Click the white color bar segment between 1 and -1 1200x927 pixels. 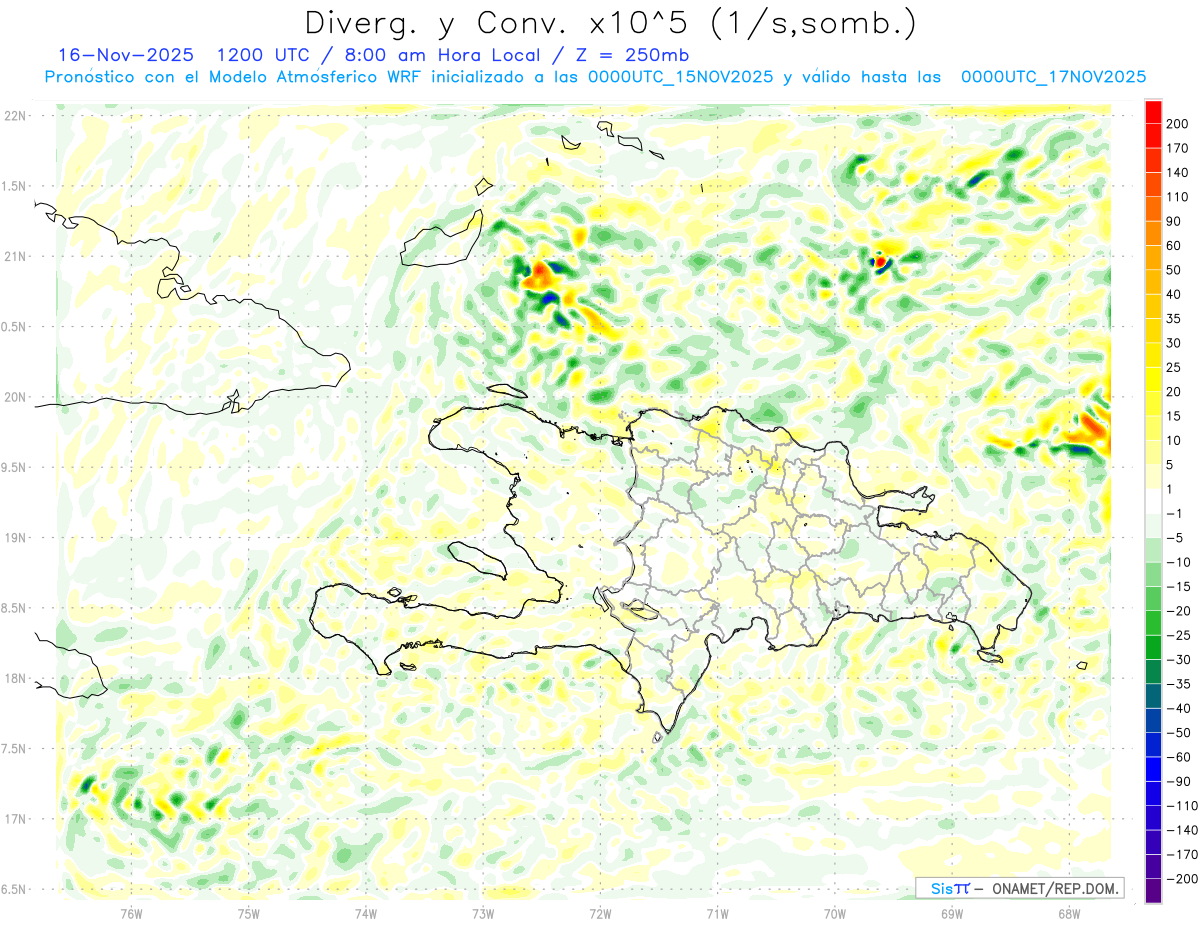point(1153,501)
